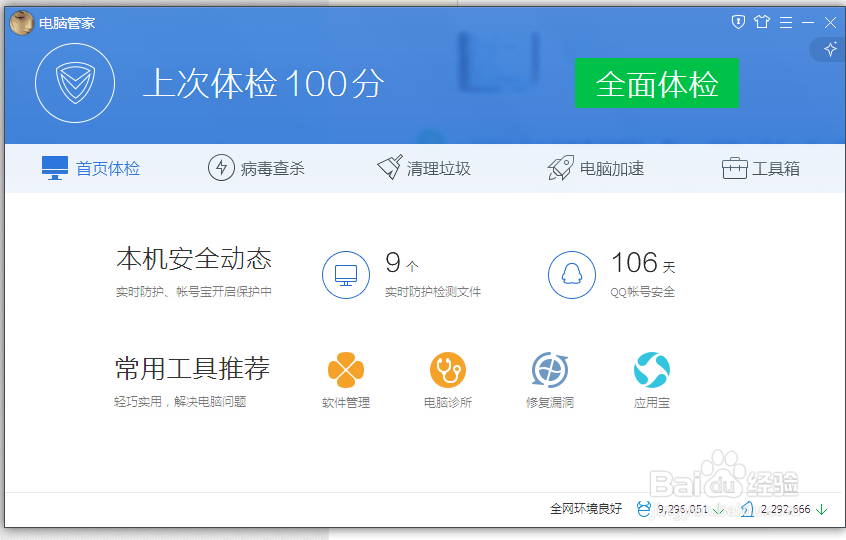Open the 电脑加速 tab
This screenshot has height=540, width=846.
pyautogui.click(x=596, y=168)
